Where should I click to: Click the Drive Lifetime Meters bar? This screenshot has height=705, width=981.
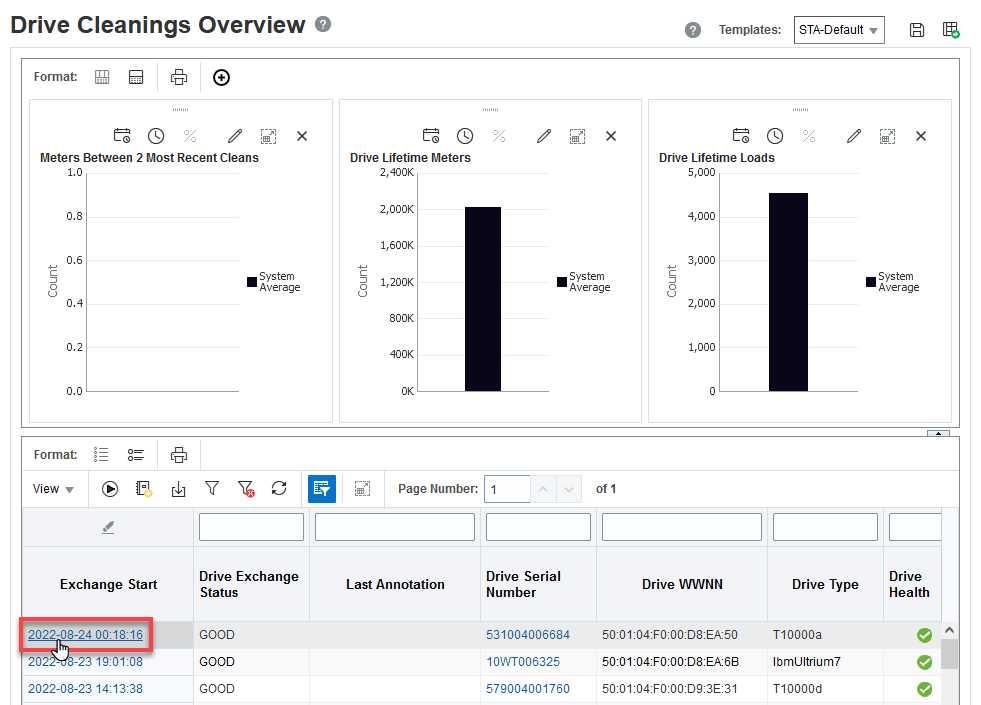pos(483,299)
